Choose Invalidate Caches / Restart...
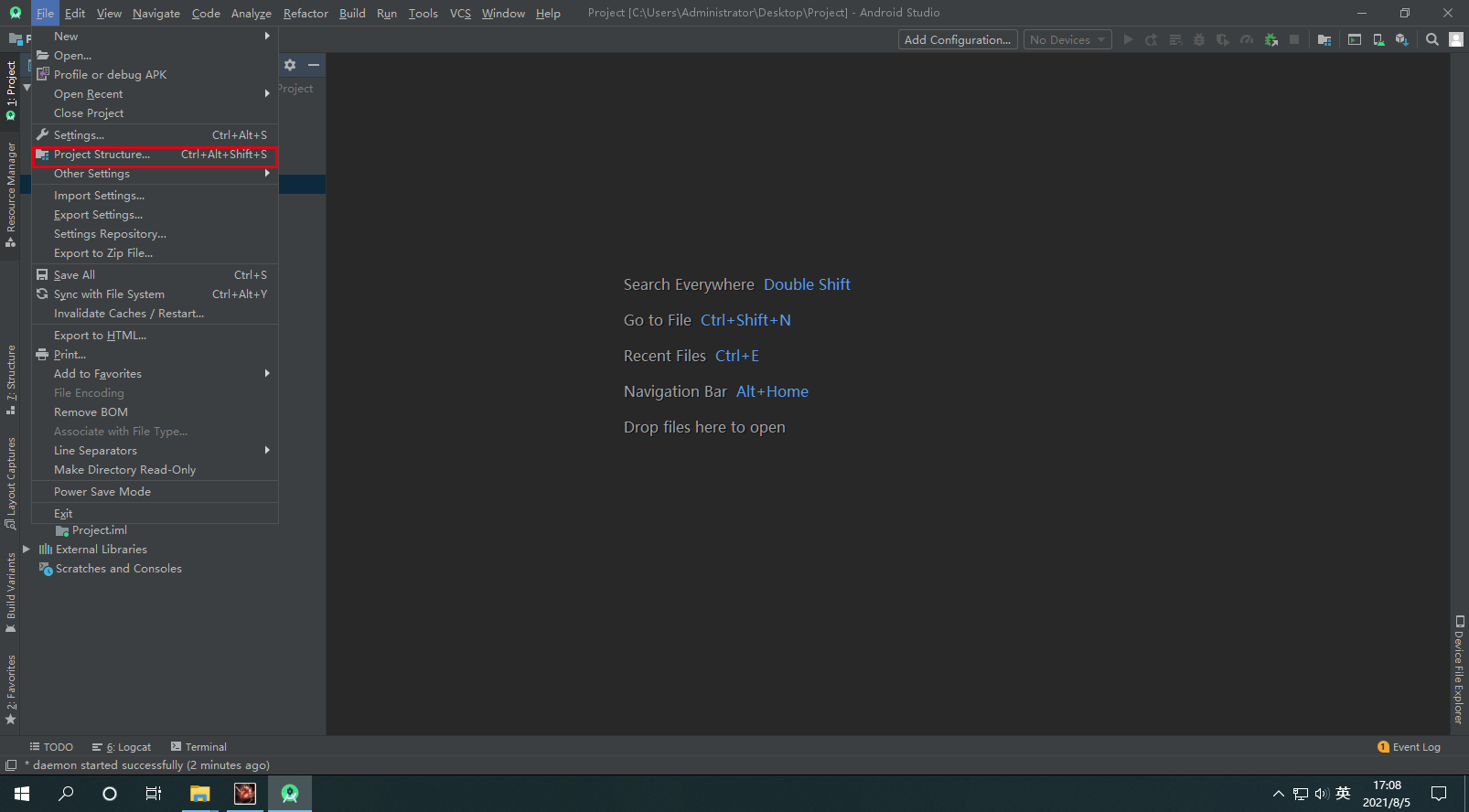 tap(155, 314)
